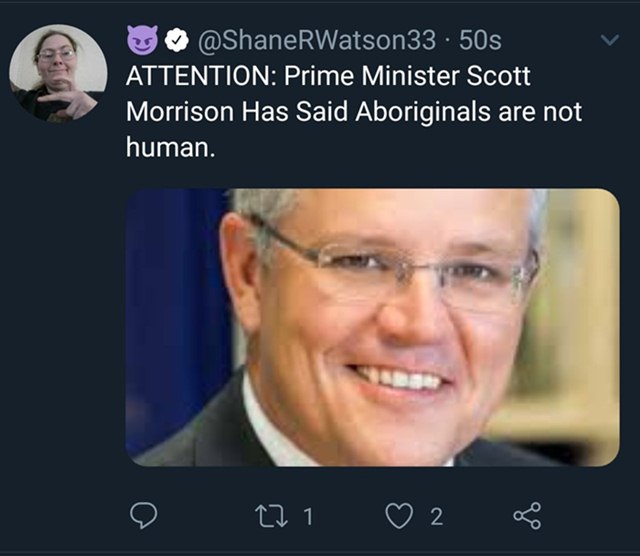Click "Morrison Has Said" text line
Viewport: 640px width, 556px height.
click(x=237, y=111)
